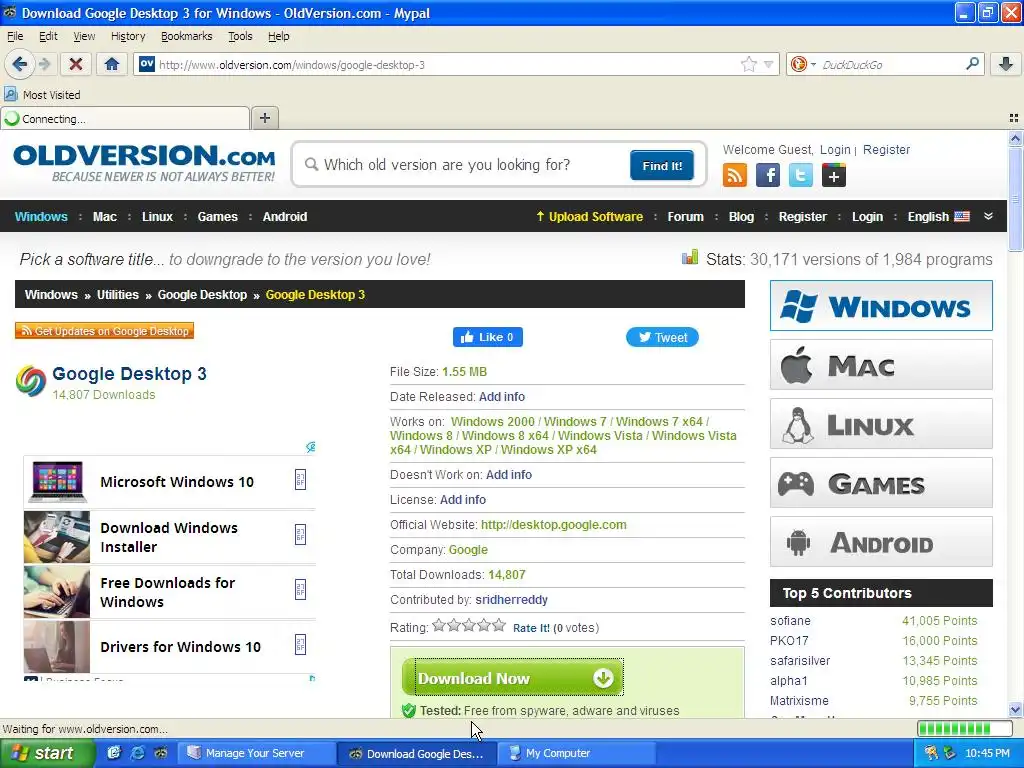Viewport: 1024px width, 768px height.
Task: Open the Bookmarks menu
Action: (187, 36)
